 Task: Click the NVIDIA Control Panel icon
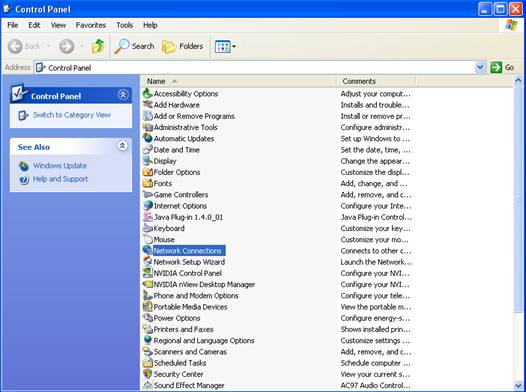[148, 273]
